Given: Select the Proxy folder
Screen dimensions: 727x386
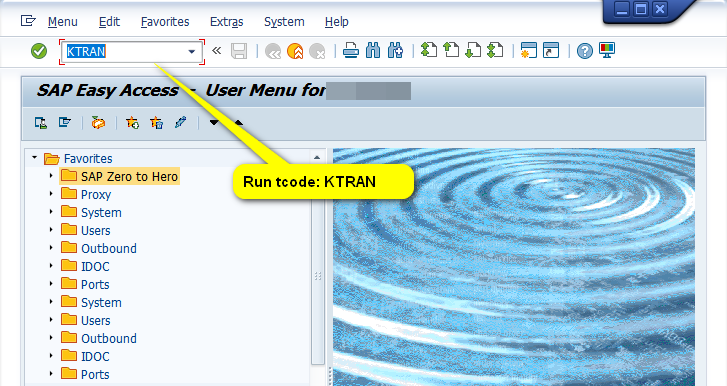Looking at the screenshot, I should tap(96, 195).
